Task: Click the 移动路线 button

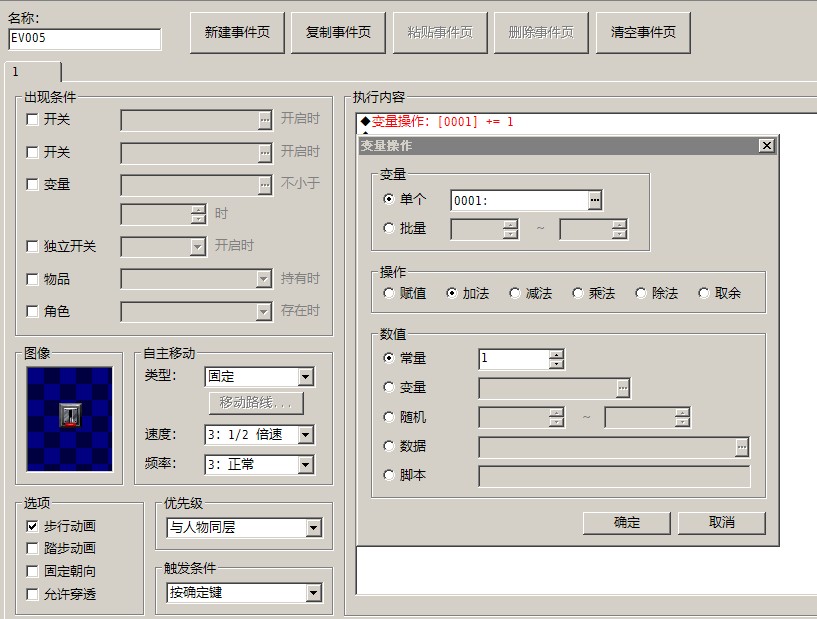Action: [x=256, y=403]
